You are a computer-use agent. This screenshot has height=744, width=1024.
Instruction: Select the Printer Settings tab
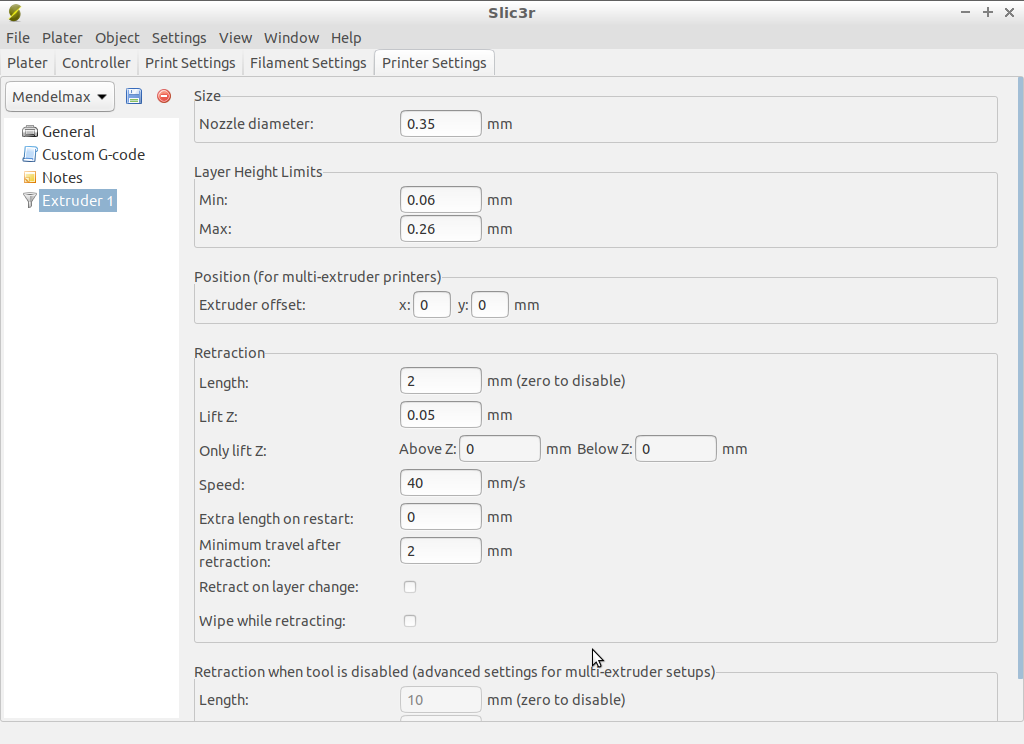pos(434,63)
